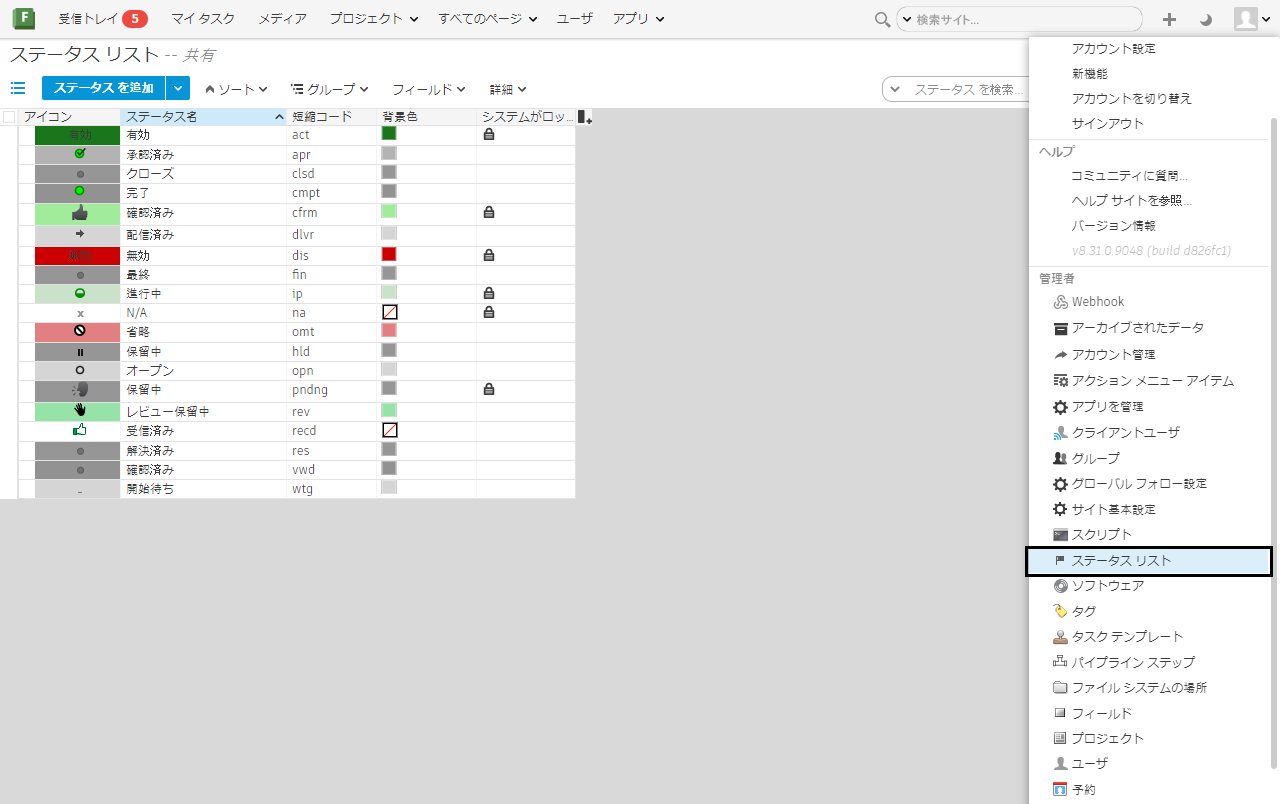Open the メディア page
Image resolution: width=1280 pixels, height=804 pixels.
(283, 19)
